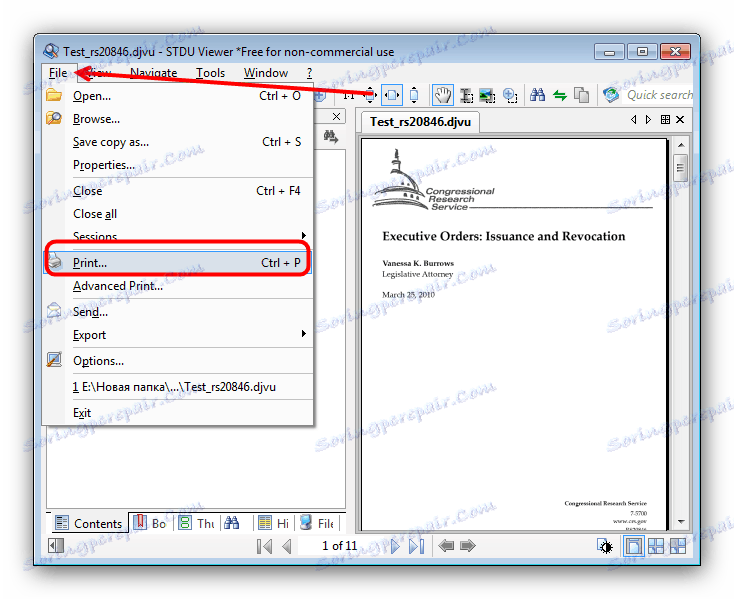Open the Navigate menu
This screenshot has height=599, width=734.
click(x=153, y=73)
